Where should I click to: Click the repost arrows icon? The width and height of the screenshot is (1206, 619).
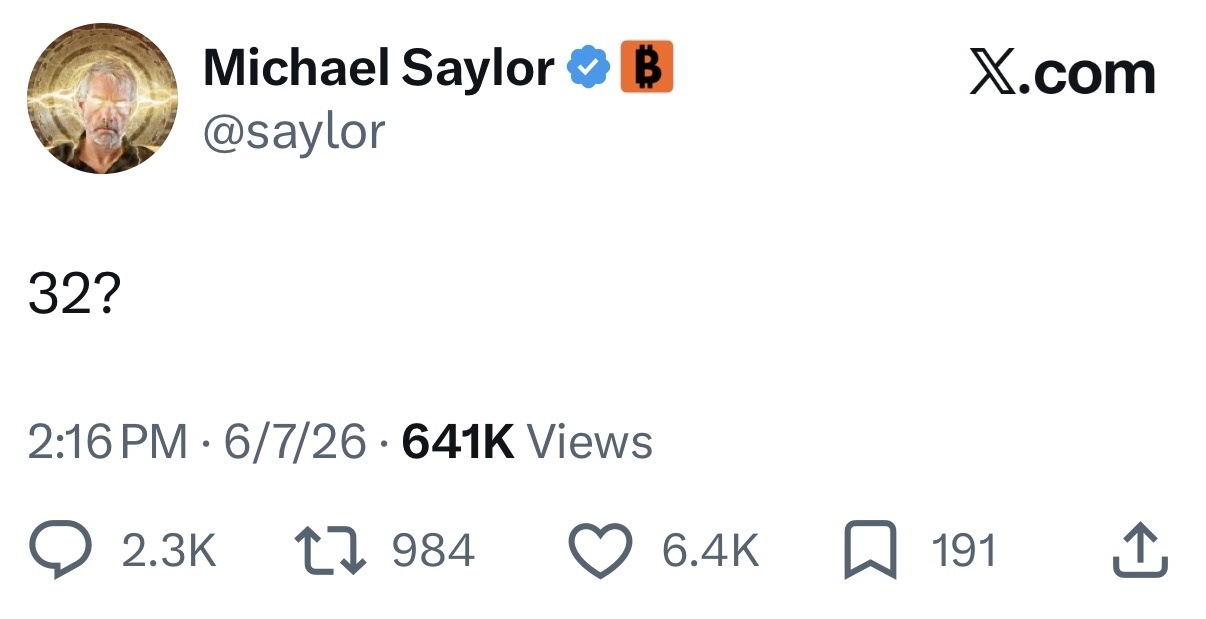(x=332, y=552)
